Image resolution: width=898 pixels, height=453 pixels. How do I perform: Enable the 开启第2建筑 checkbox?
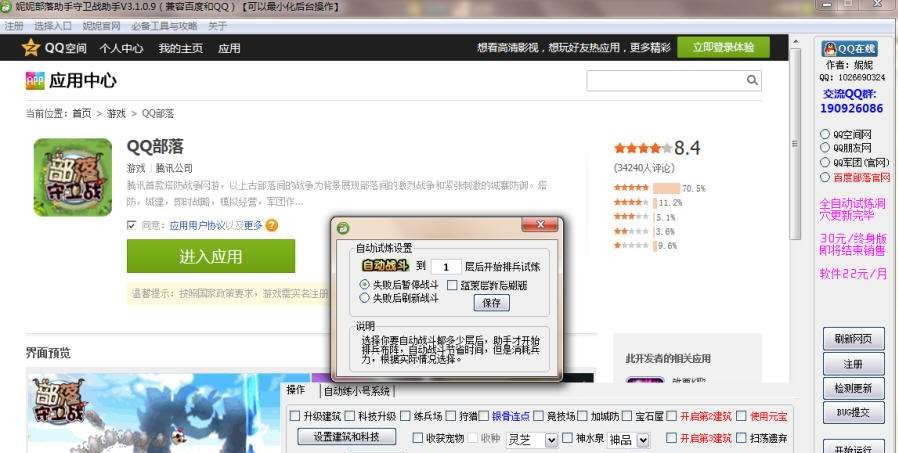[x=672, y=416]
